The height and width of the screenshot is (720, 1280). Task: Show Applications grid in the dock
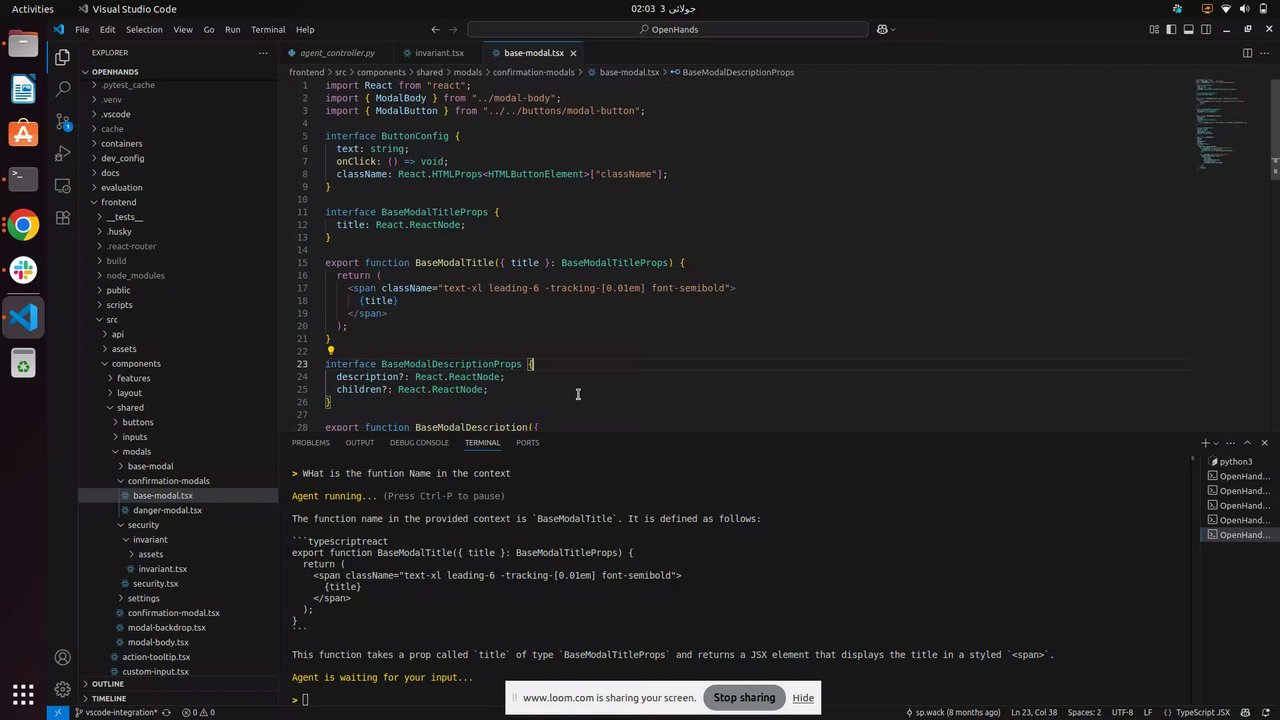click(x=23, y=693)
